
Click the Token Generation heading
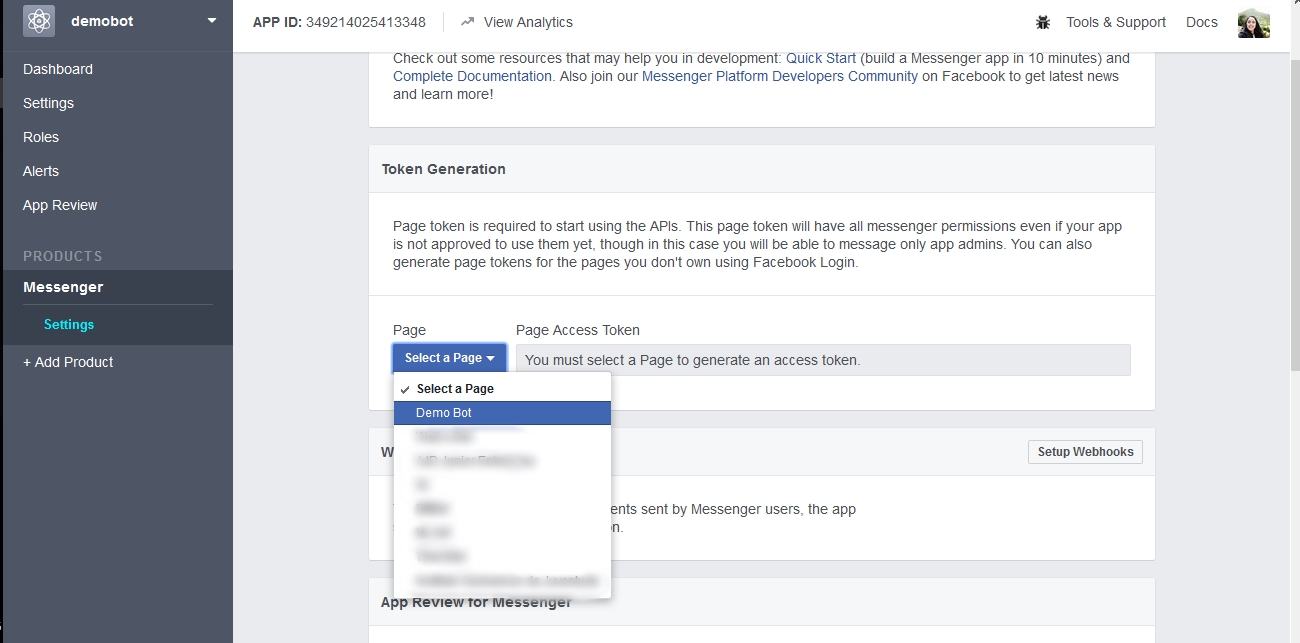[x=443, y=169]
